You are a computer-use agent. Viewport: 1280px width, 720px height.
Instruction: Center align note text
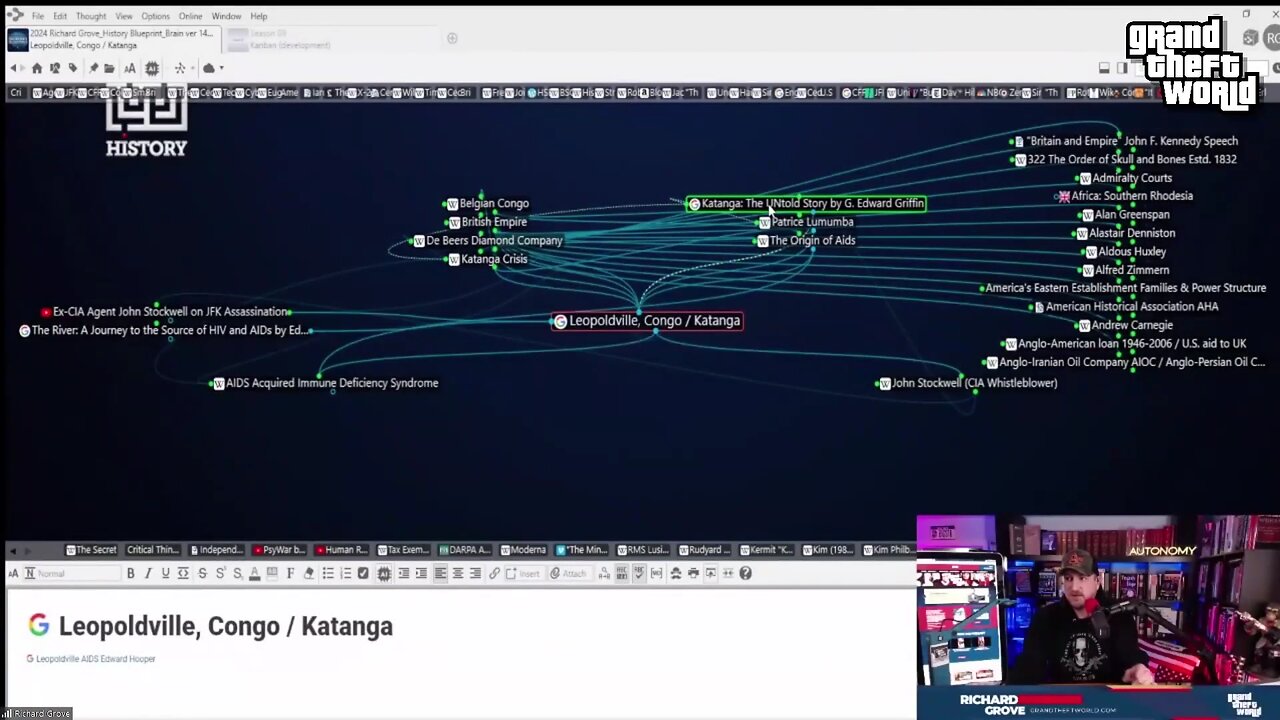coord(458,573)
